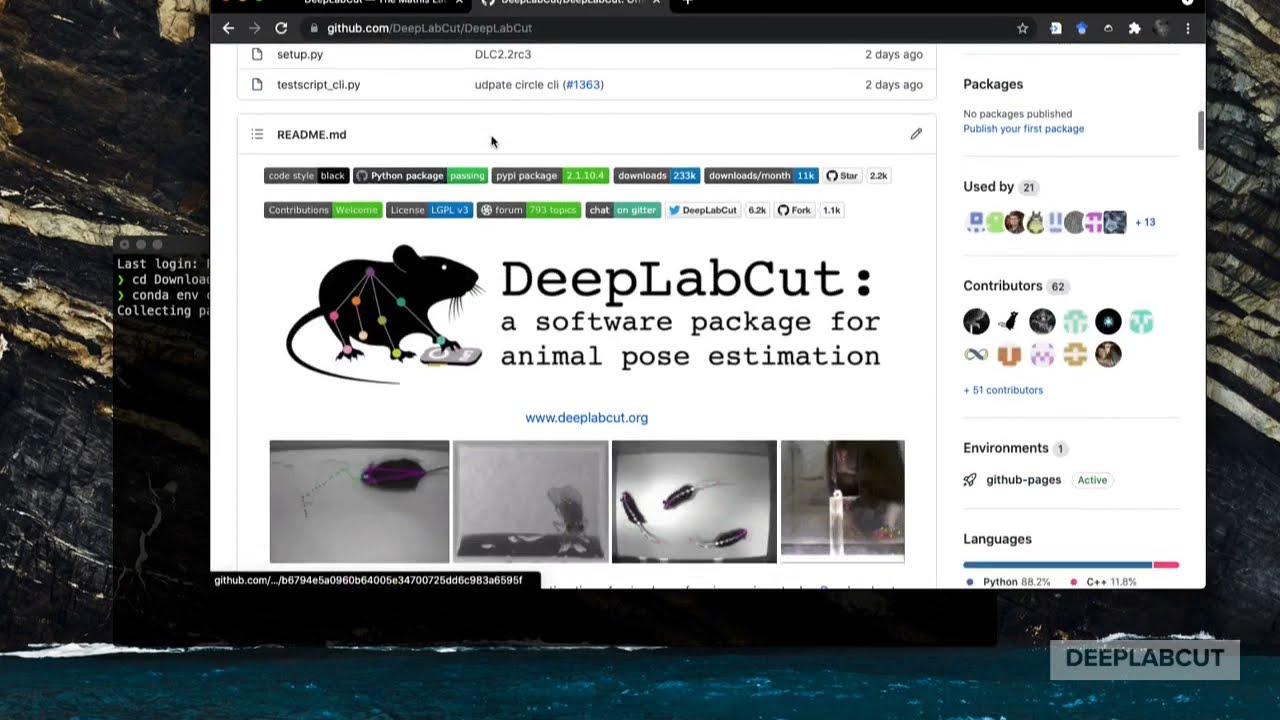
Task: Open the Used by heading link
Action: coord(989,187)
